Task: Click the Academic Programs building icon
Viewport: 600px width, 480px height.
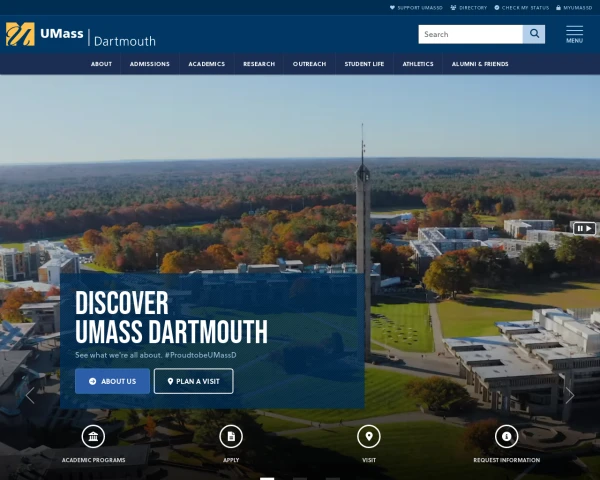Action: (93, 436)
